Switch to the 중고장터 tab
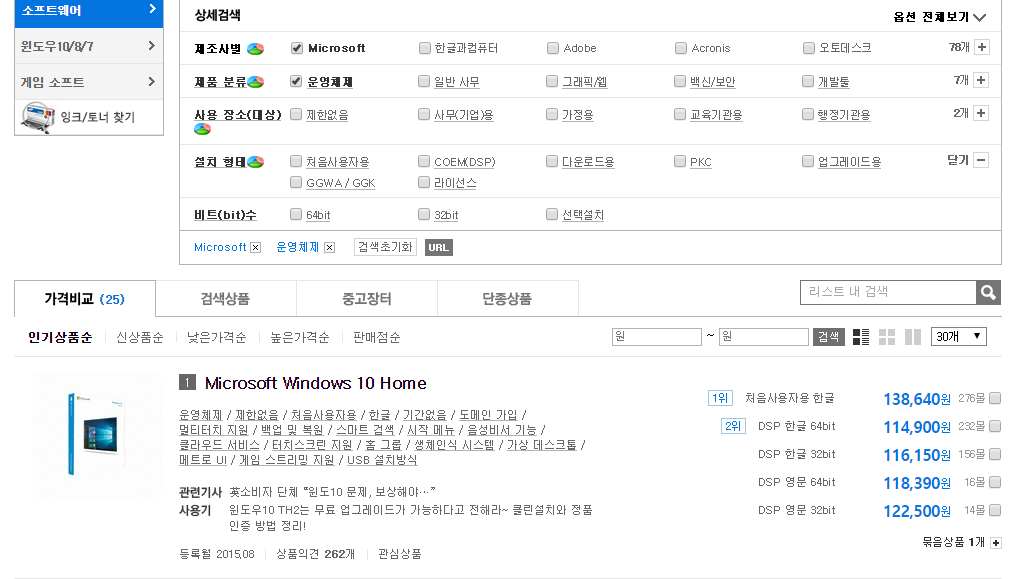This screenshot has width=1009, height=579. coord(367,299)
